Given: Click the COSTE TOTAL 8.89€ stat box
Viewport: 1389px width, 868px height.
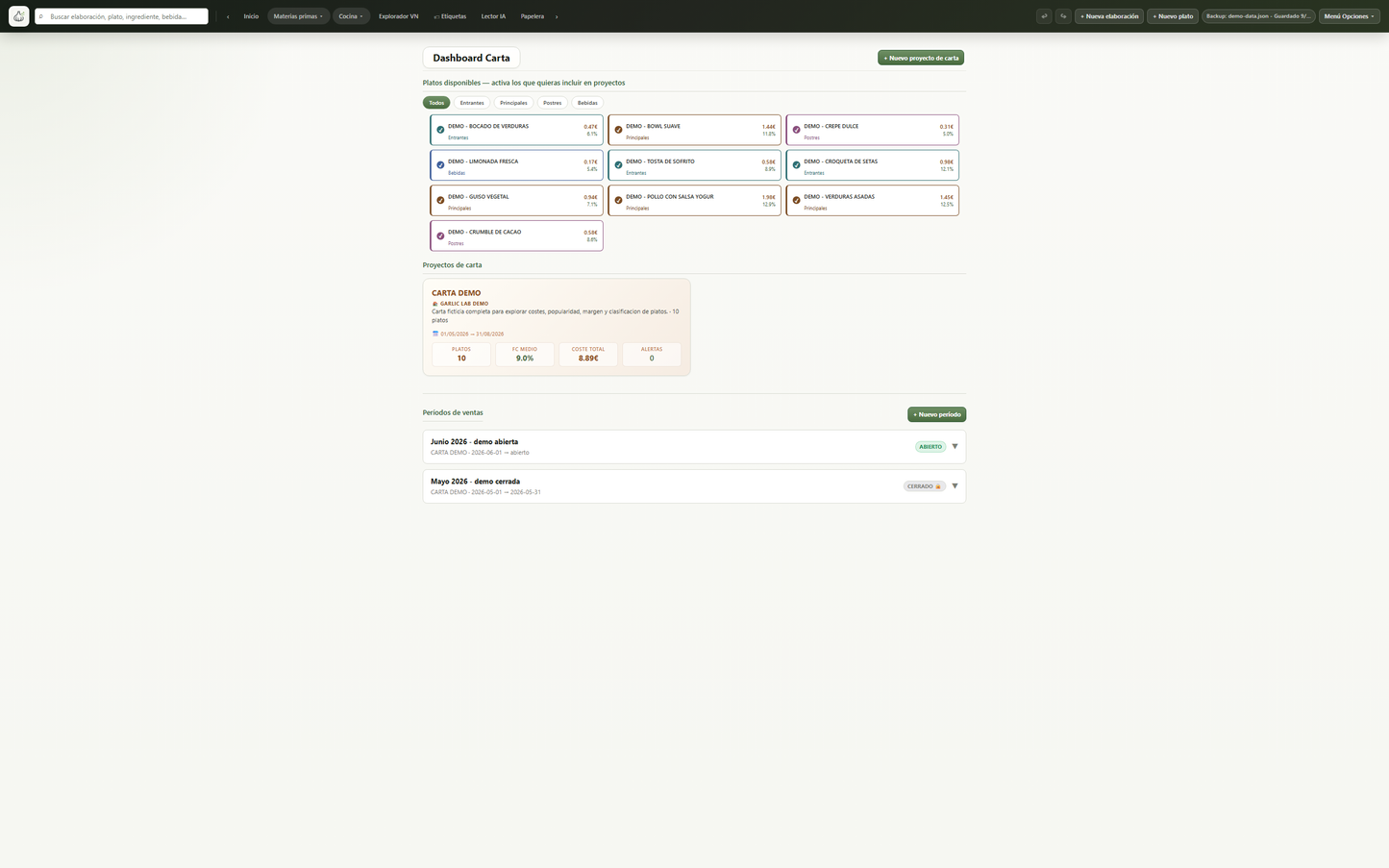Looking at the screenshot, I should (588, 354).
